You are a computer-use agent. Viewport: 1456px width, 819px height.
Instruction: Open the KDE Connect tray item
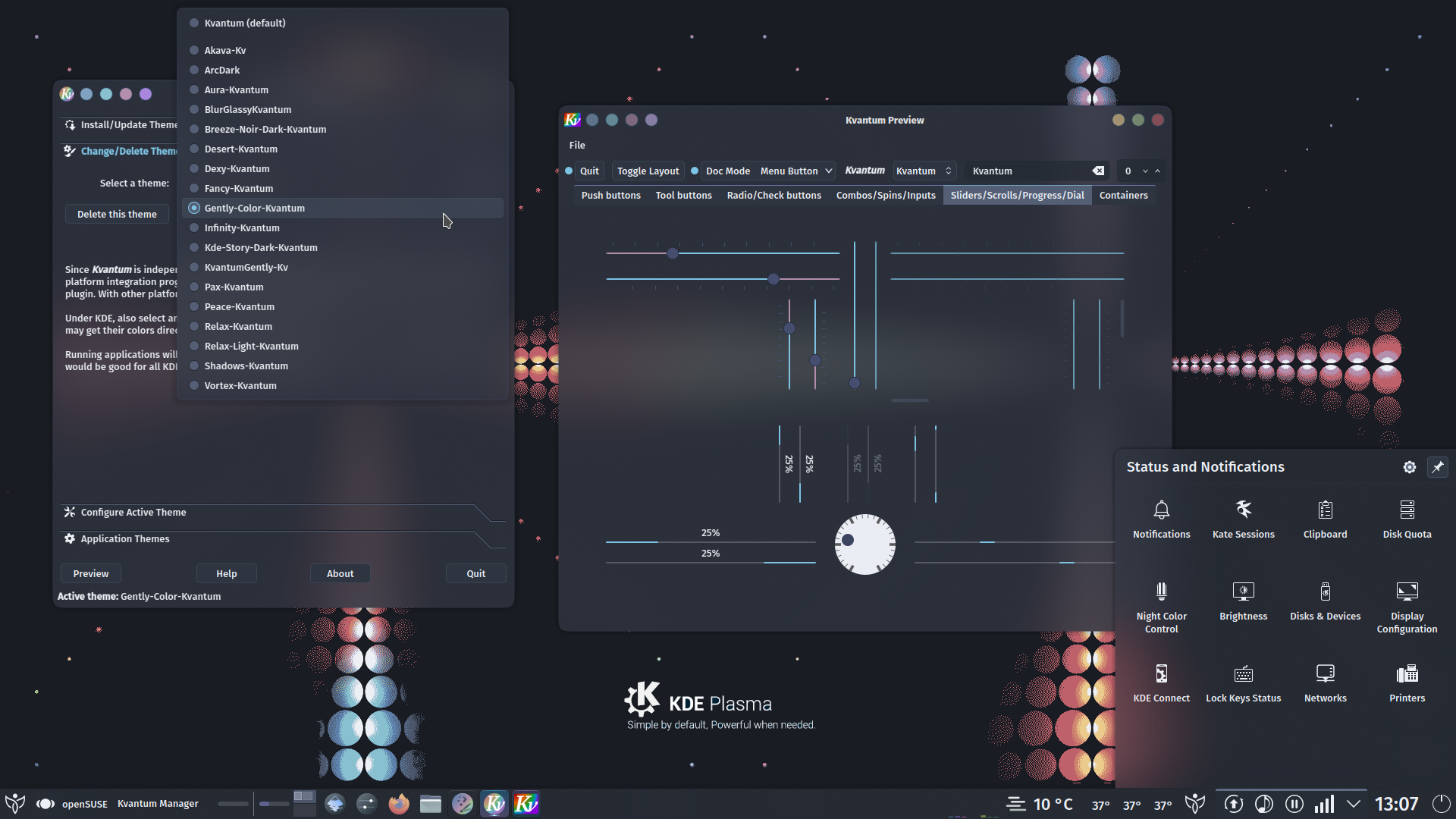point(1161,683)
